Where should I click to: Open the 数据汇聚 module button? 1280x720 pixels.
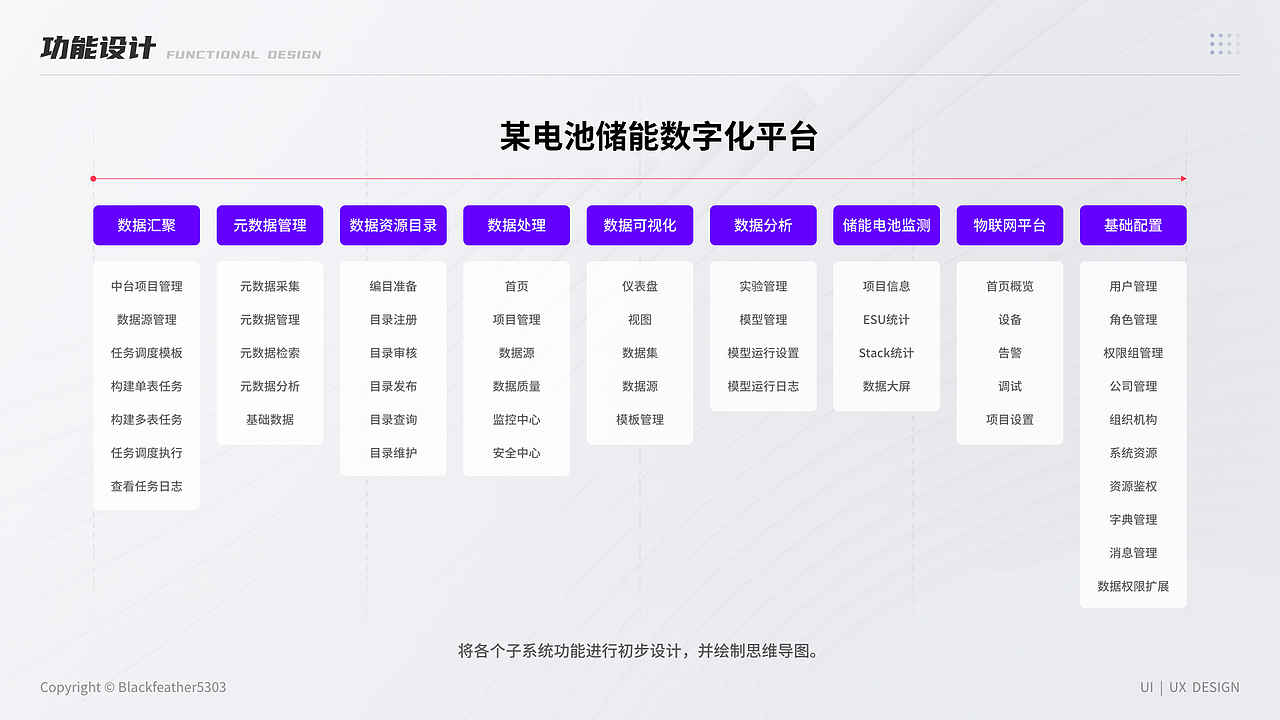coord(146,225)
